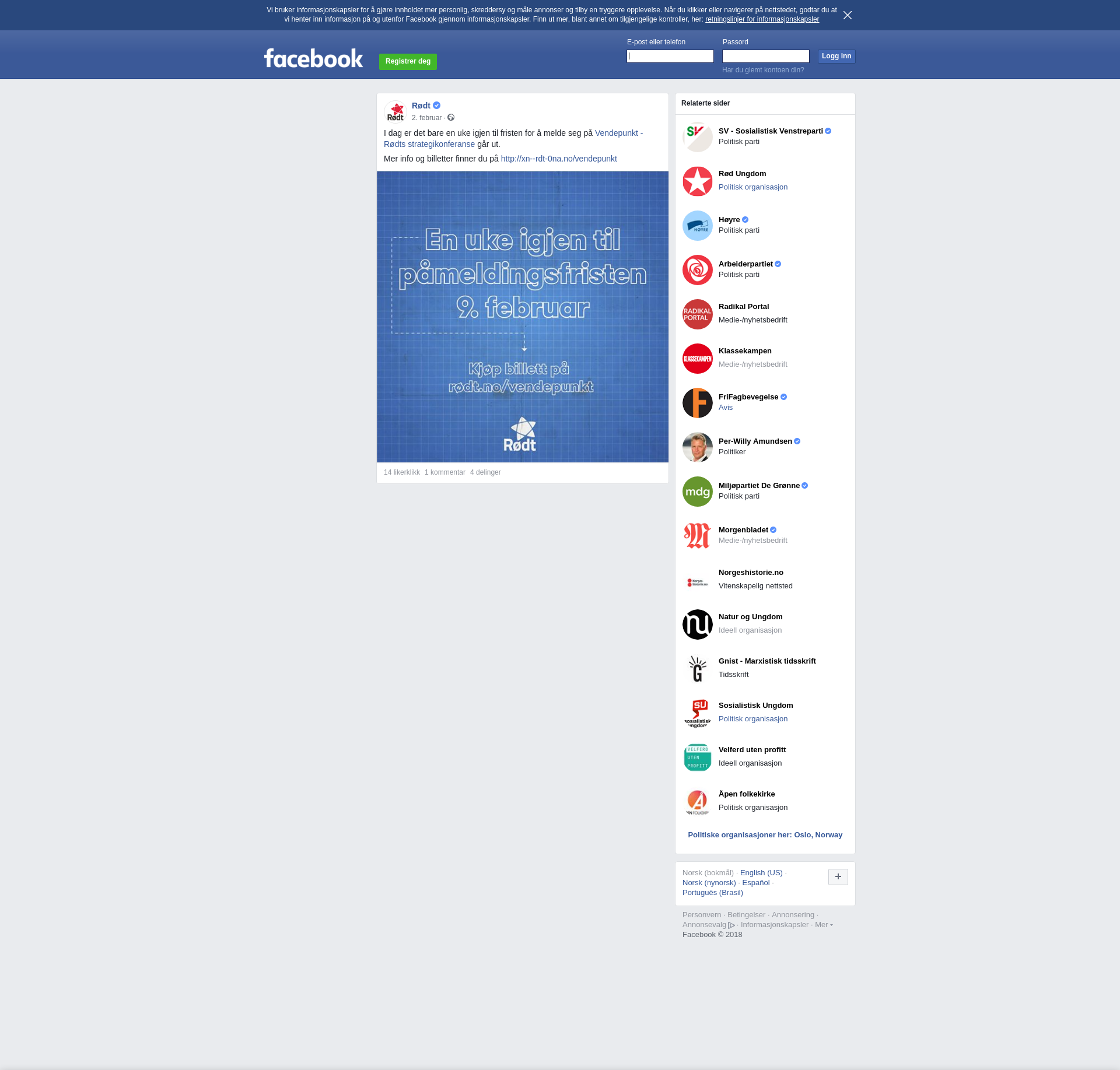Click Rødt page profile picture

[x=395, y=111]
